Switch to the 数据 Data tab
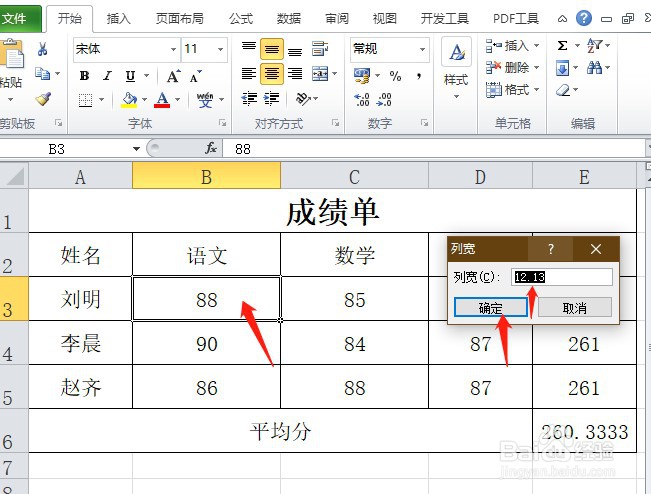This screenshot has width=651, height=494. point(289,19)
